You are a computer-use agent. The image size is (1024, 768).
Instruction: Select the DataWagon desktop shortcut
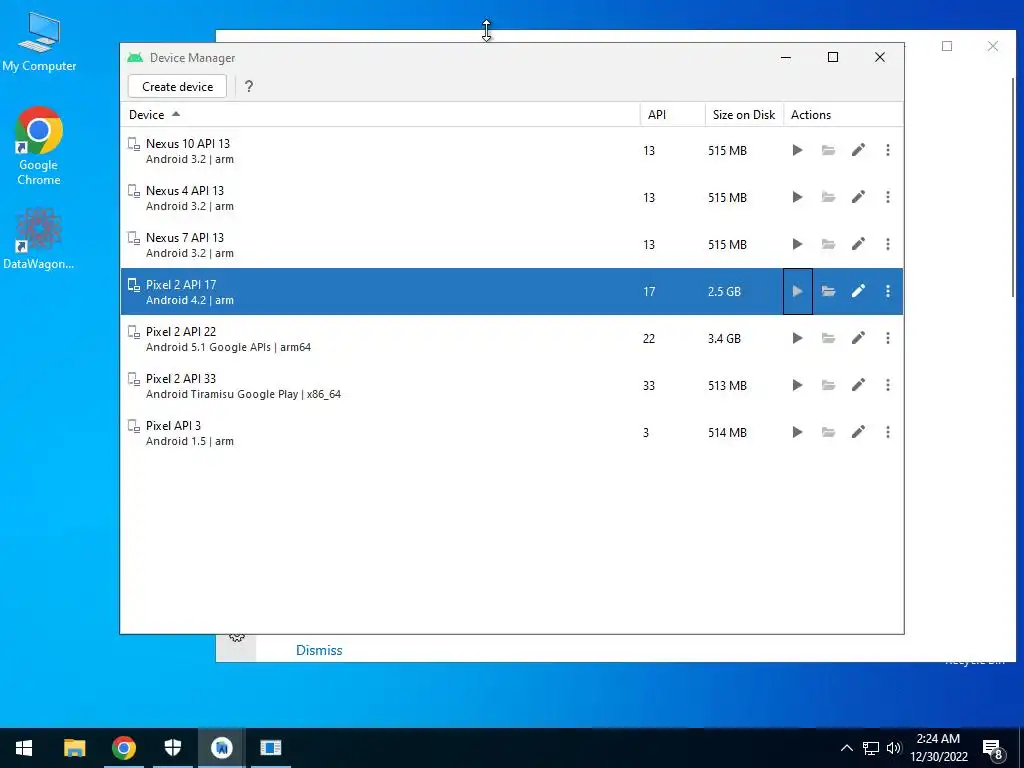(39, 239)
